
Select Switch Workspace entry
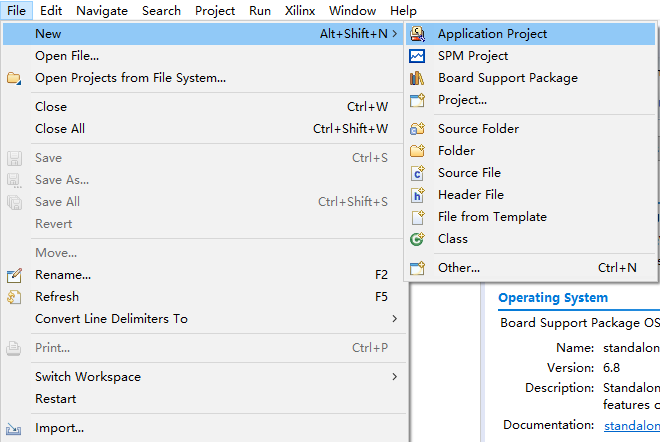pos(203,377)
